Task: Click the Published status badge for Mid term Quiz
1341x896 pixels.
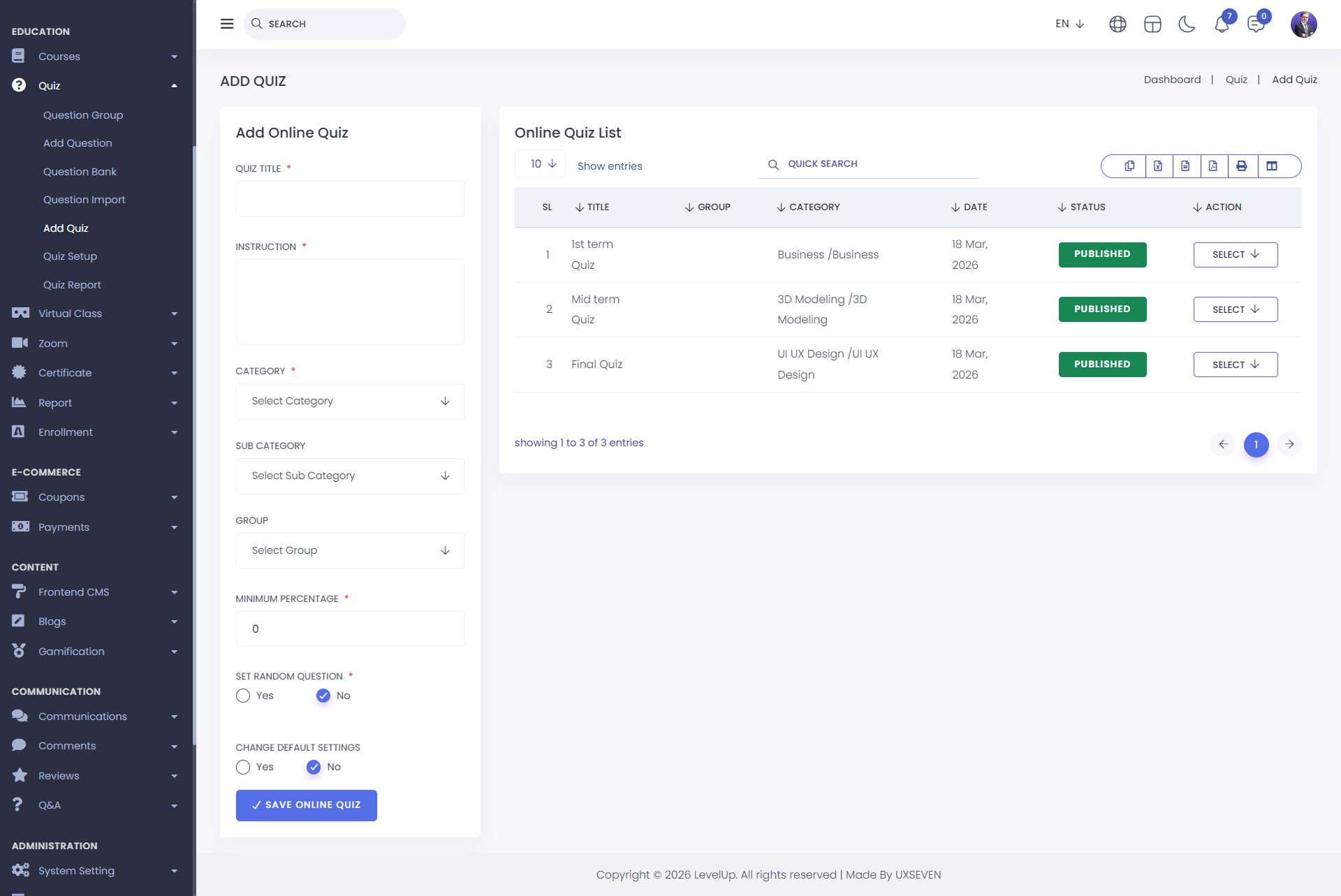Action: 1101,309
